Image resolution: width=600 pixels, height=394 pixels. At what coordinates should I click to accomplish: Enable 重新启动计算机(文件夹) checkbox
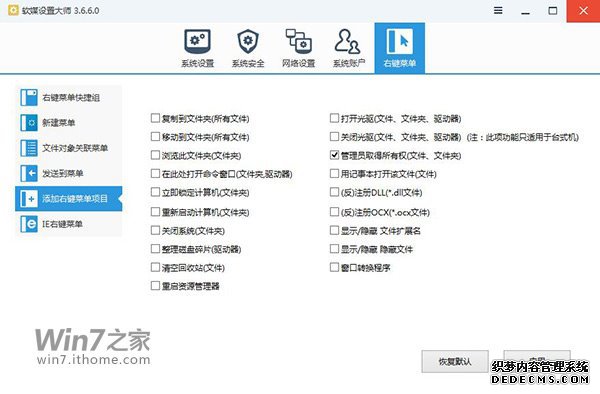pos(155,212)
